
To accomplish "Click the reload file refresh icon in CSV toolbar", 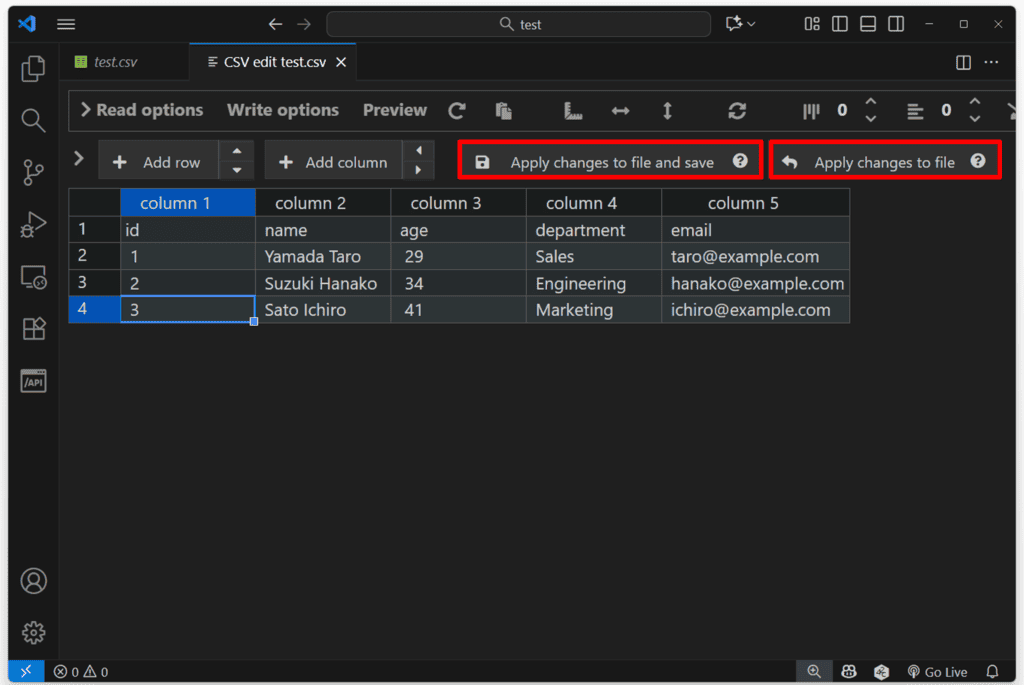I will coord(457,111).
